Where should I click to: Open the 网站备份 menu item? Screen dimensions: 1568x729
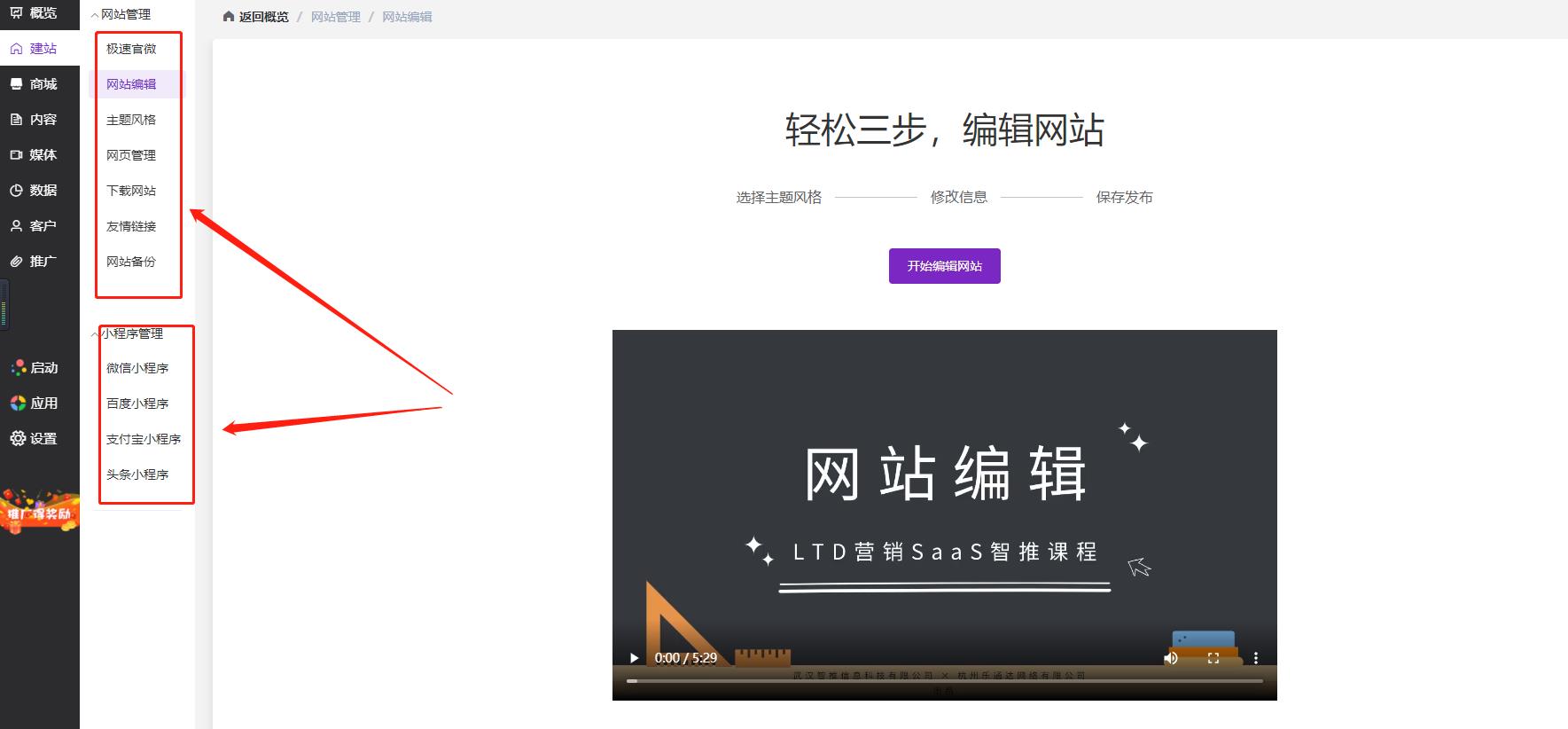[x=131, y=262]
